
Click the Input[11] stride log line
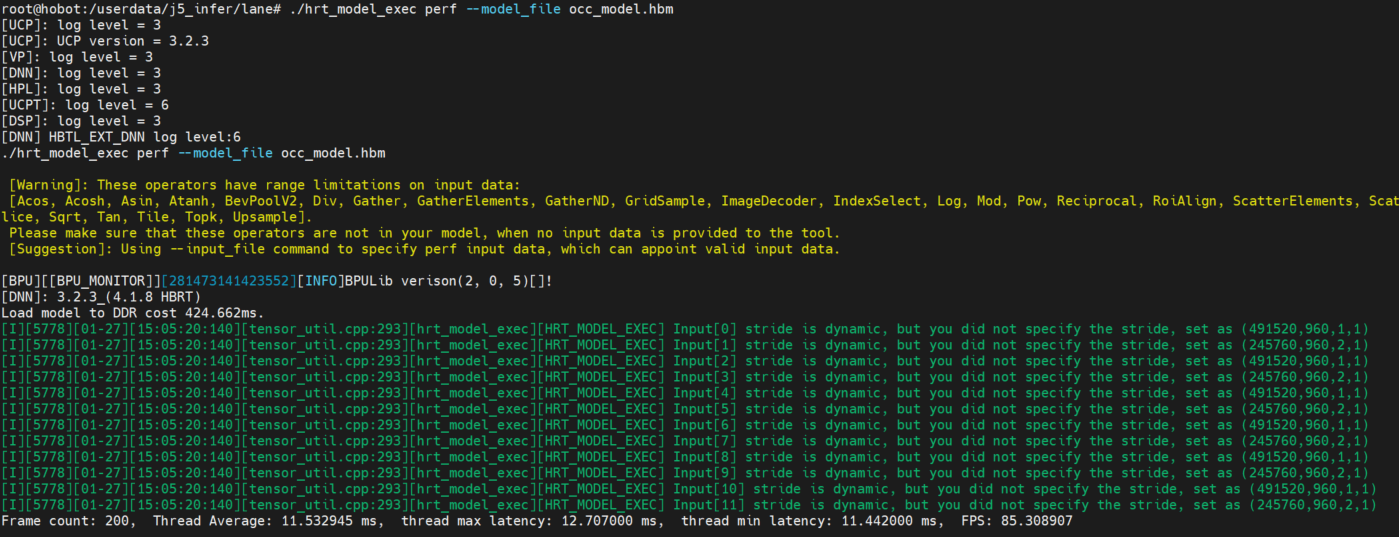point(689,505)
